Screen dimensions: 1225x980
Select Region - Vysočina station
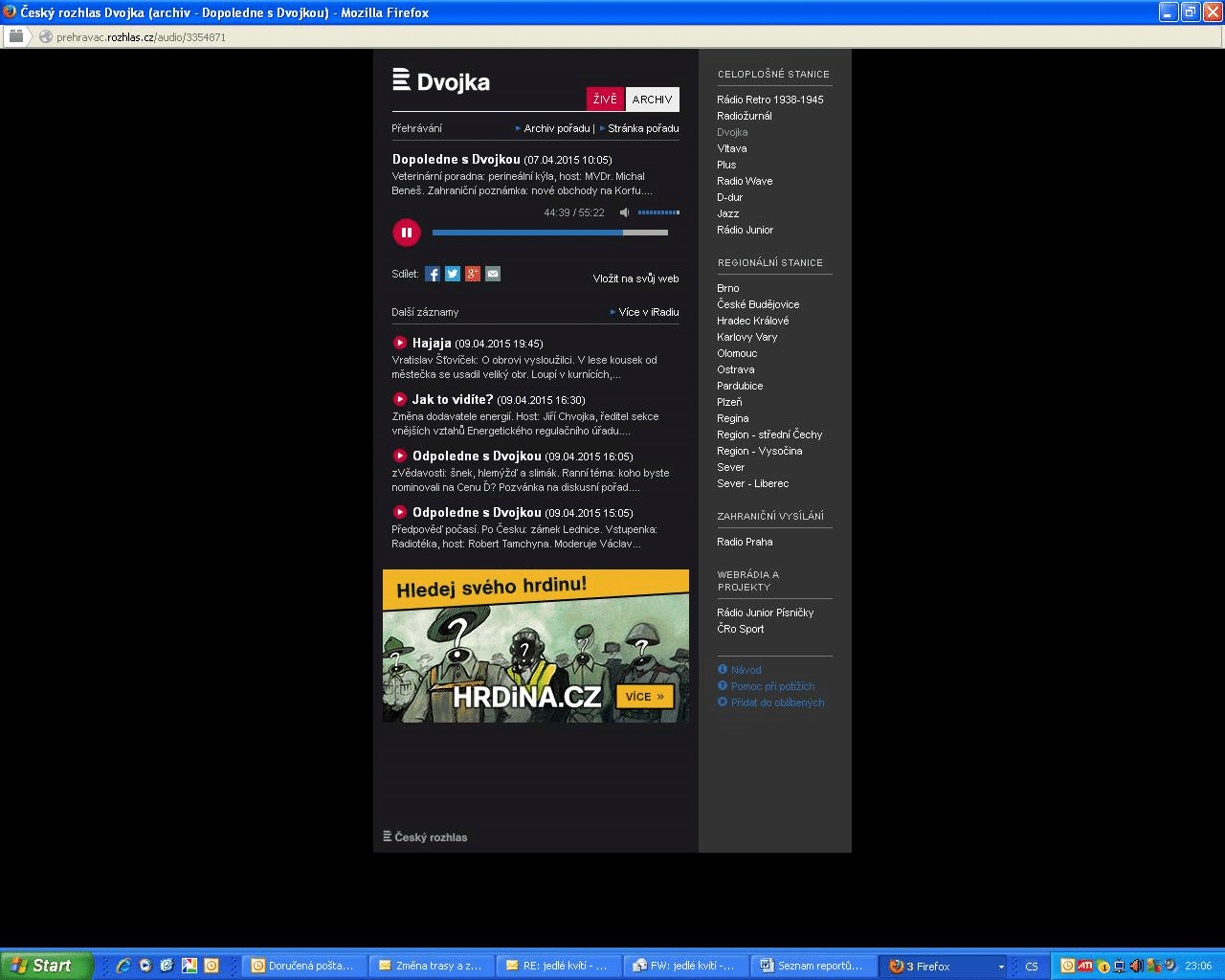[x=760, y=451]
